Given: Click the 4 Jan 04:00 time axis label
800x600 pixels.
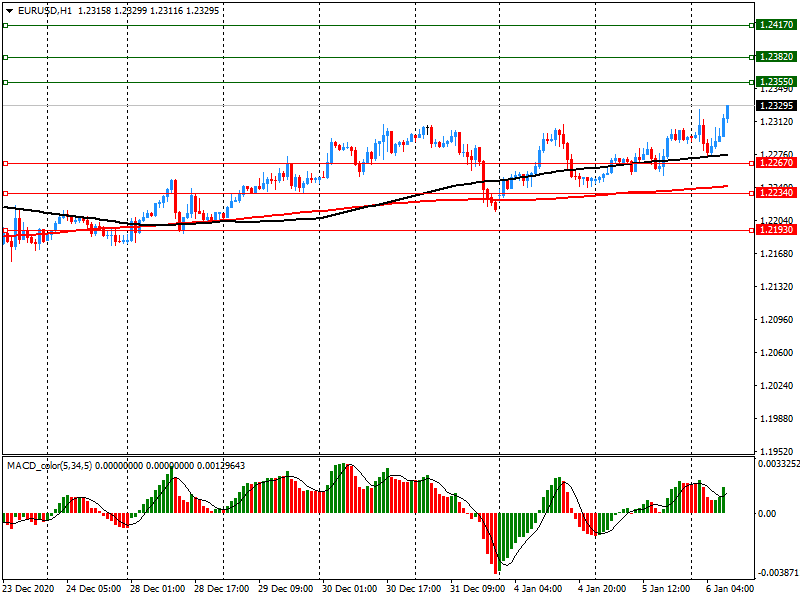Looking at the screenshot, I should (x=538, y=589).
